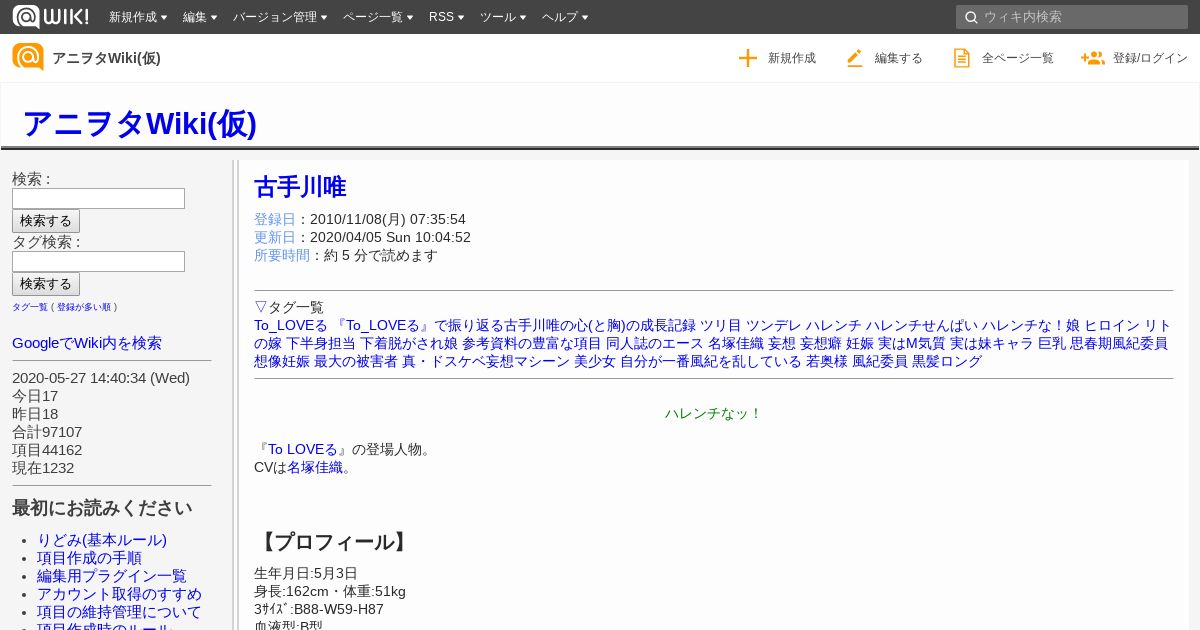Click the 更新日 label link
Screen dimensions: 1200x630
coord(275,237)
